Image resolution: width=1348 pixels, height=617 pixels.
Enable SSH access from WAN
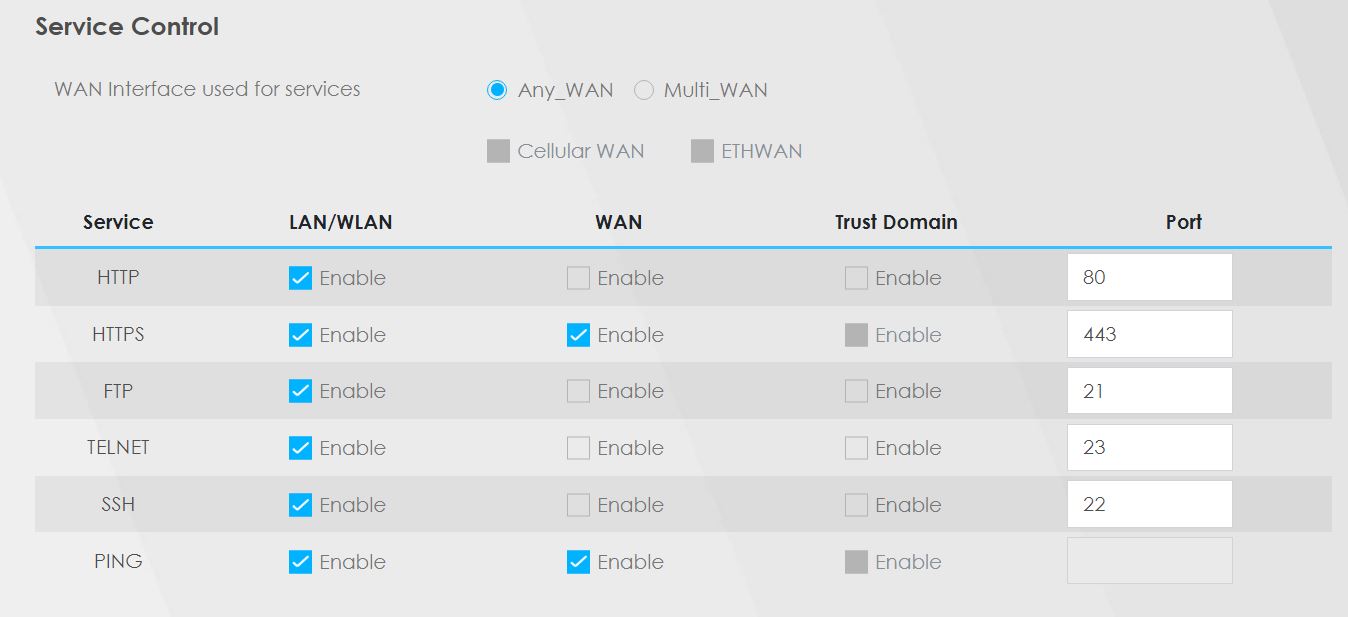coord(578,505)
